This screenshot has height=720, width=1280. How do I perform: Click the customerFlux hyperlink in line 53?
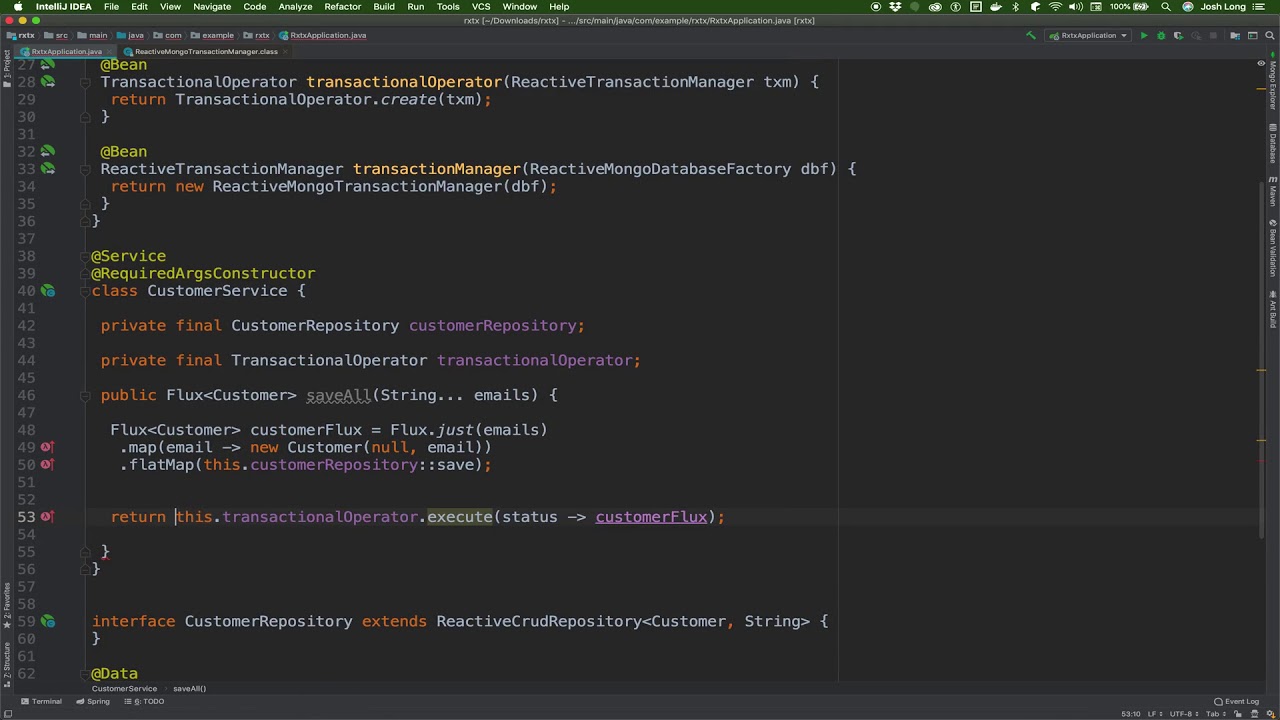click(x=651, y=517)
